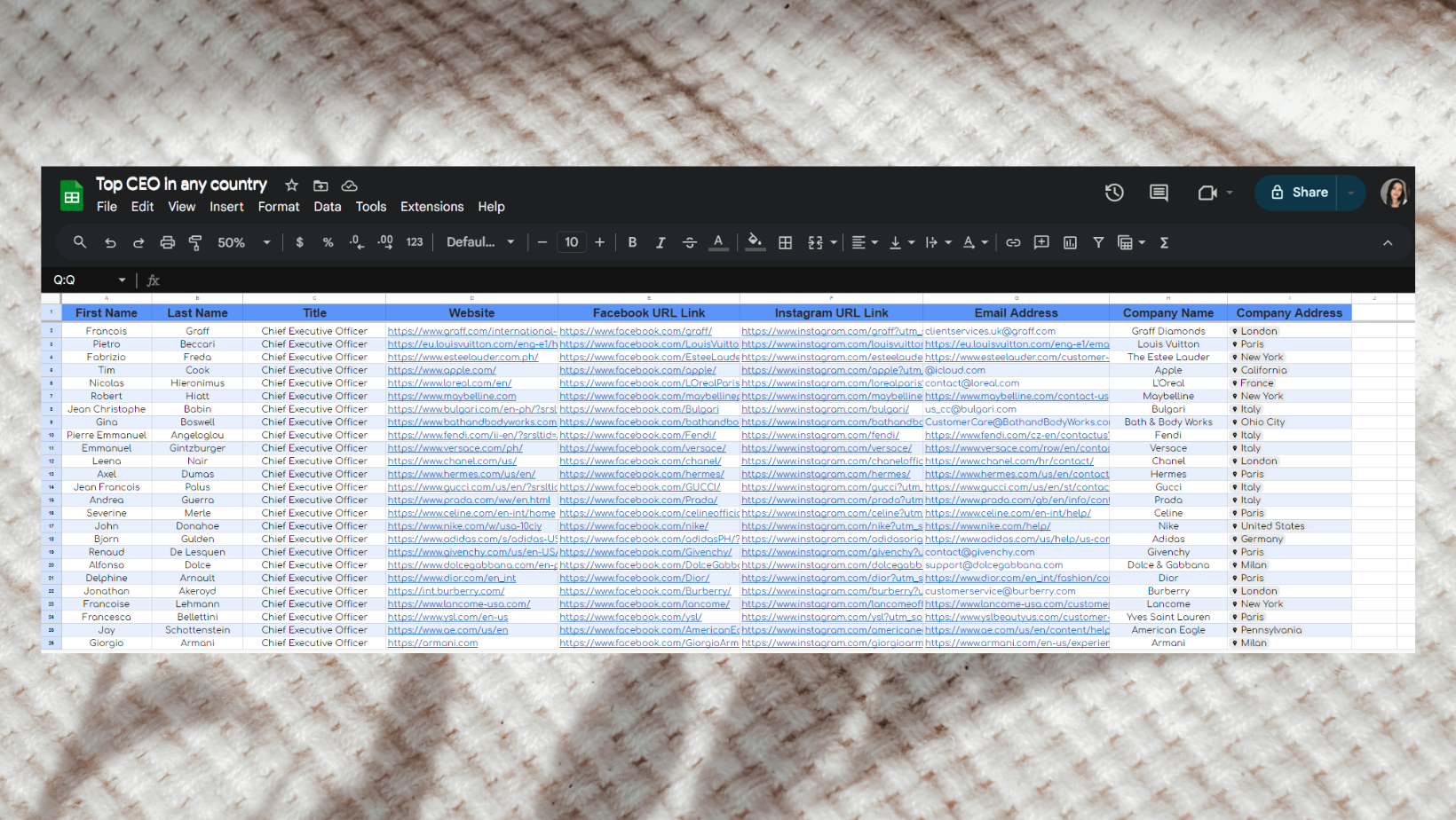Open the functions sigma menu

(x=1164, y=242)
